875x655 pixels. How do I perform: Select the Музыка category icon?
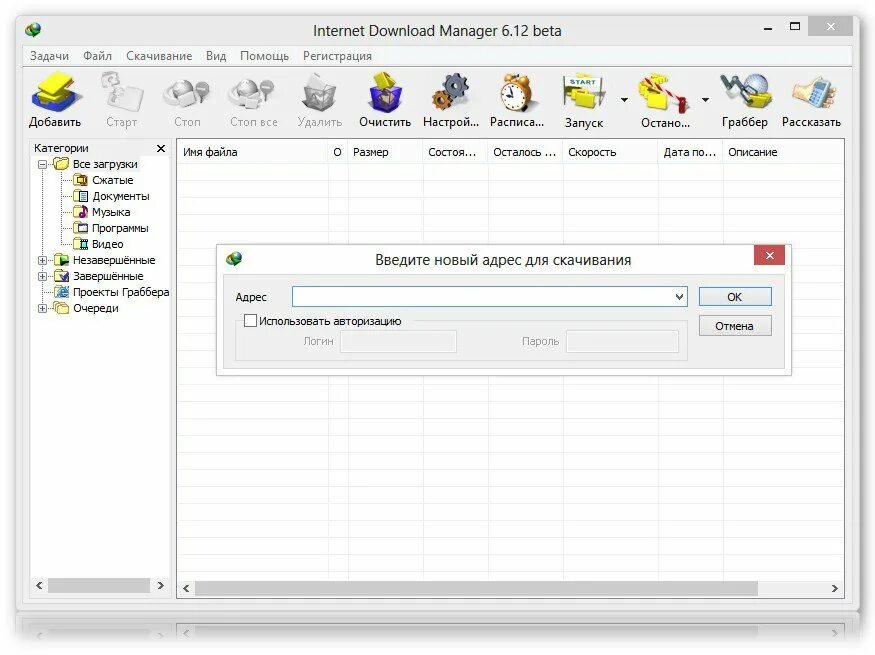(81, 211)
